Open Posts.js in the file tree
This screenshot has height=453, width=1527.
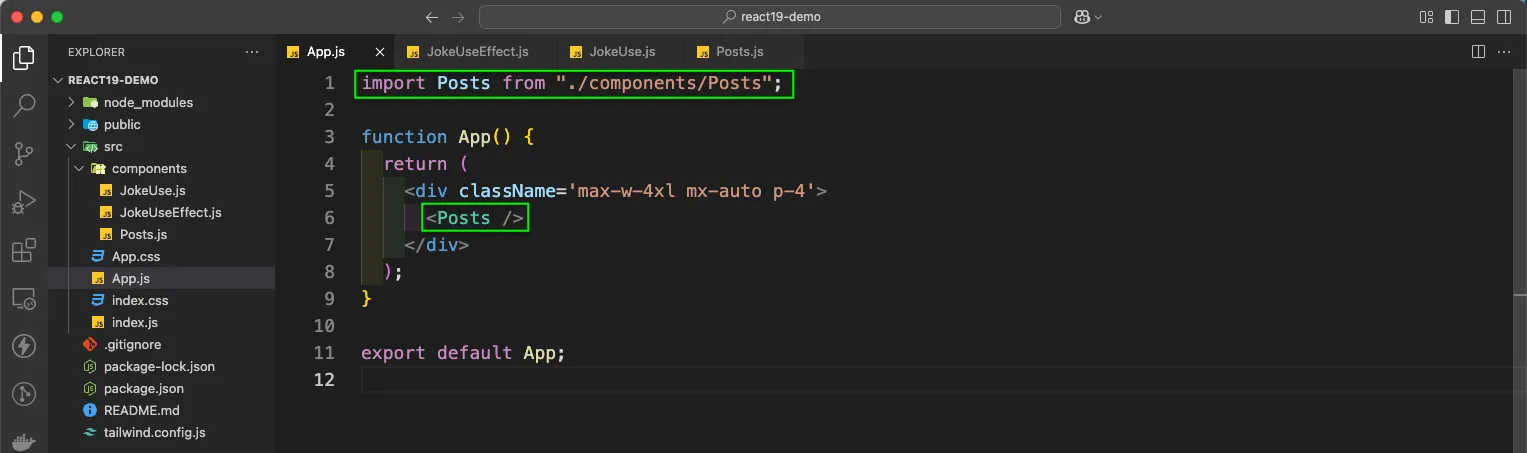coord(161,234)
